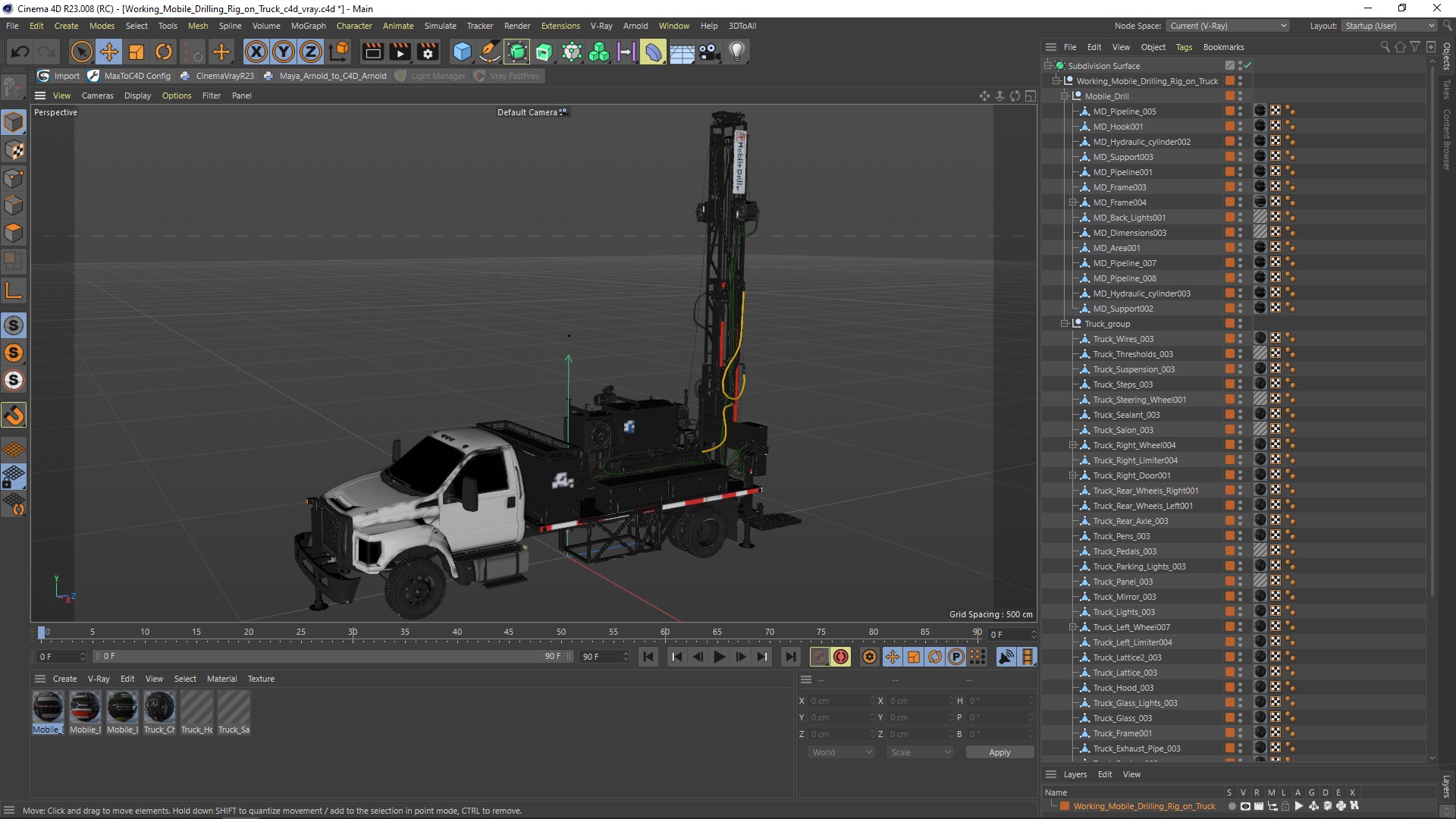Open the Scale mode dropdown

click(x=920, y=752)
